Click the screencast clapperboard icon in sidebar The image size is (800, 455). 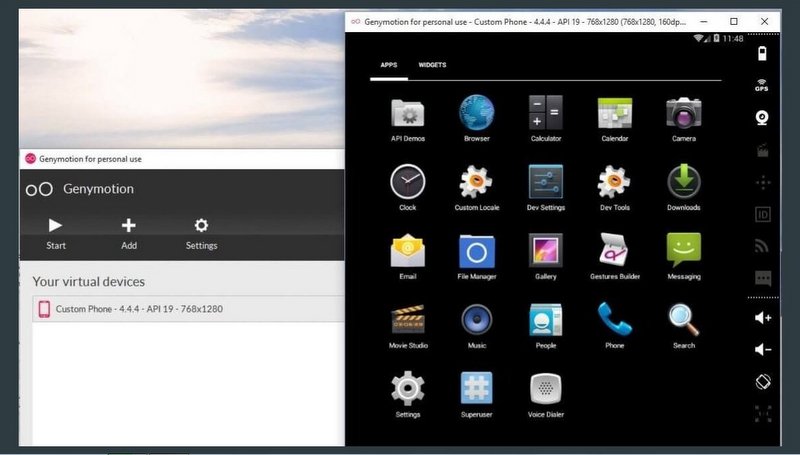[x=763, y=150]
